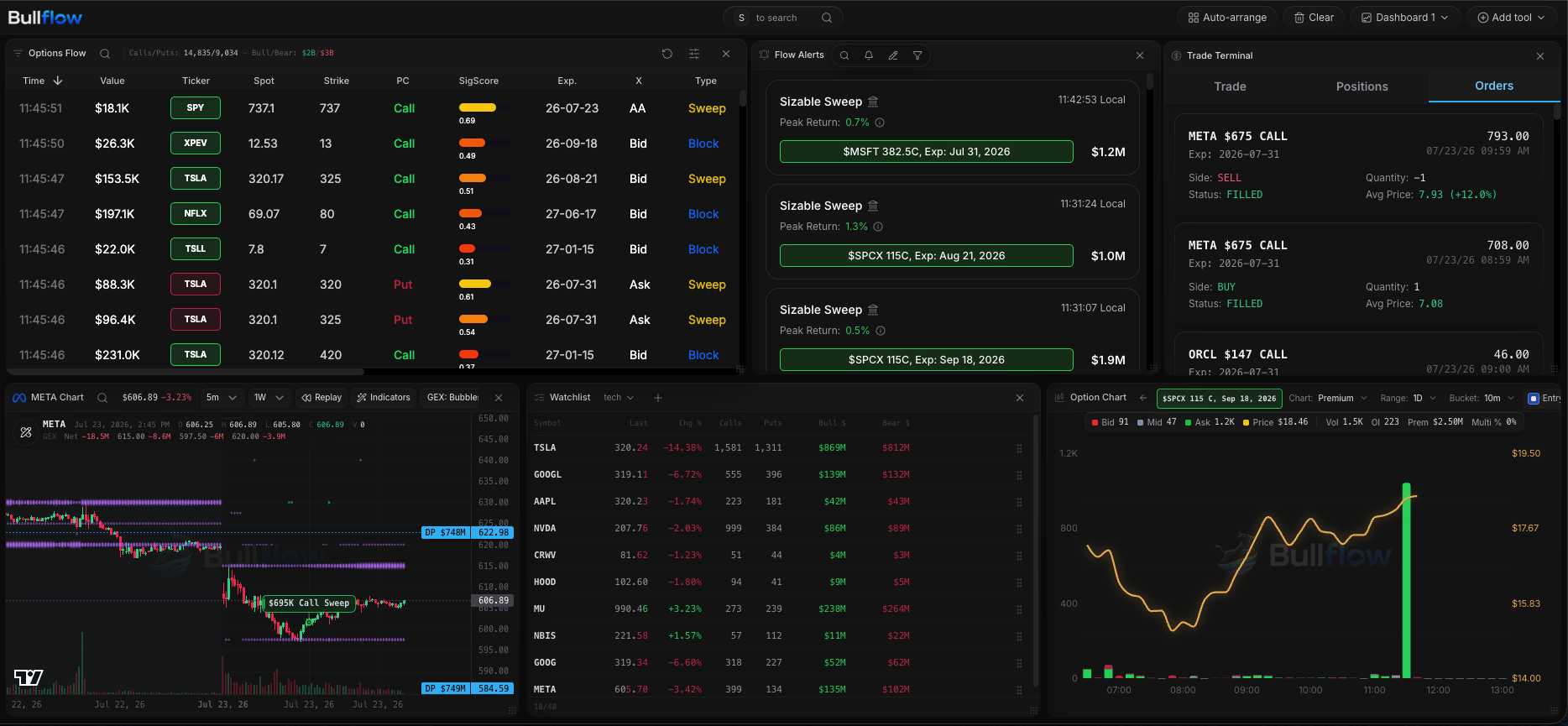Viewport: 1568px width, 726px height.
Task: Switch to the Trade tab
Action: pos(1230,86)
